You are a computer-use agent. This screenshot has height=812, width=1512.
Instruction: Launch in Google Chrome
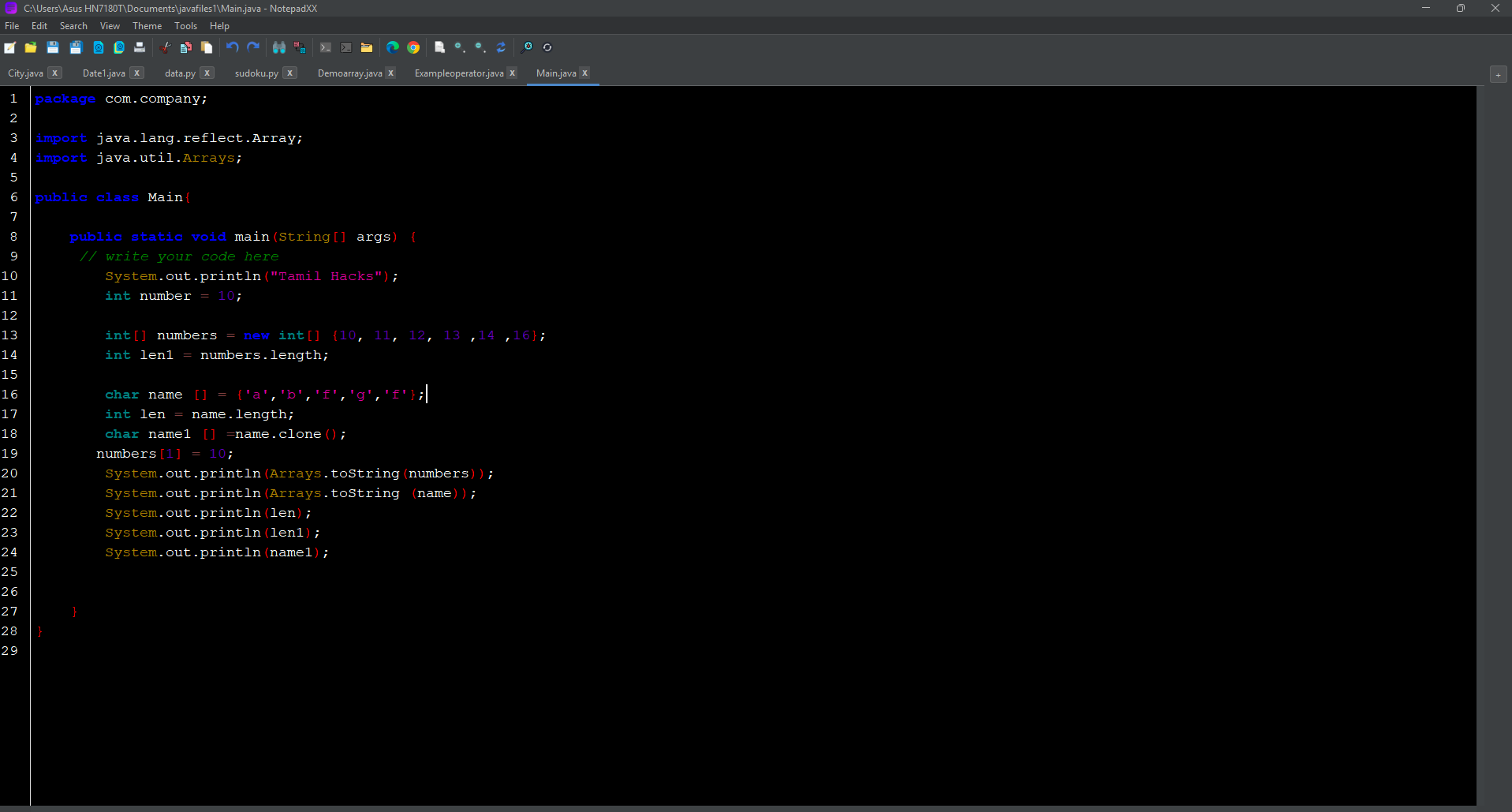(x=413, y=47)
